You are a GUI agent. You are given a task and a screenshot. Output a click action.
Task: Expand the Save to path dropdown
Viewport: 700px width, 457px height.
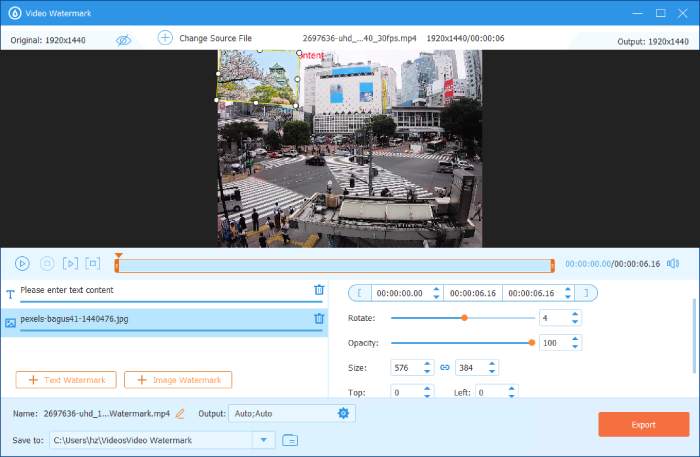click(x=263, y=440)
